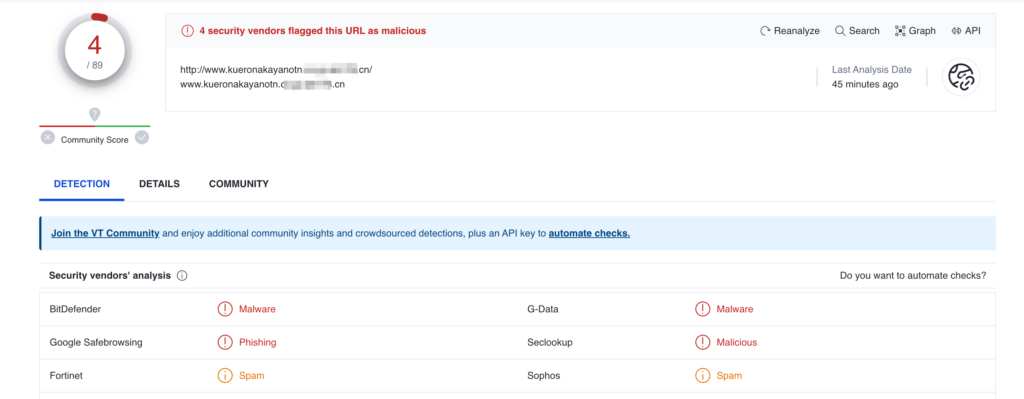Click Google Safebrowsing's Phishing alert icon
The image size is (1024, 399).
(x=225, y=342)
